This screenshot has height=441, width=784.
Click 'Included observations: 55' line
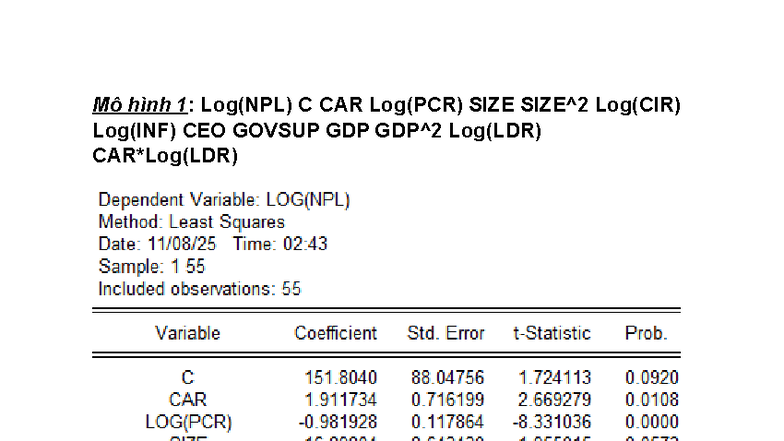(200, 289)
